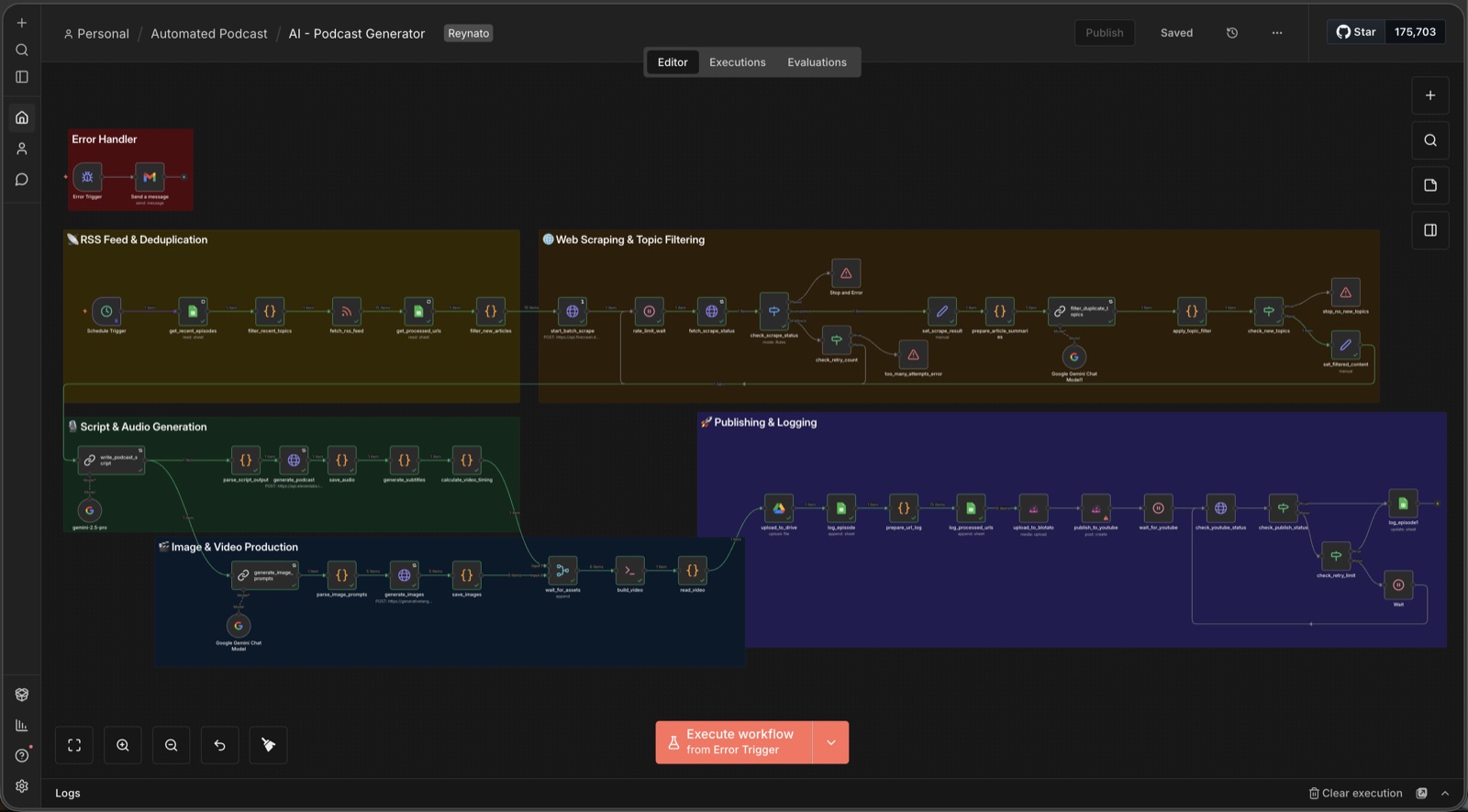Select the rate_limit_wait node

click(649, 311)
